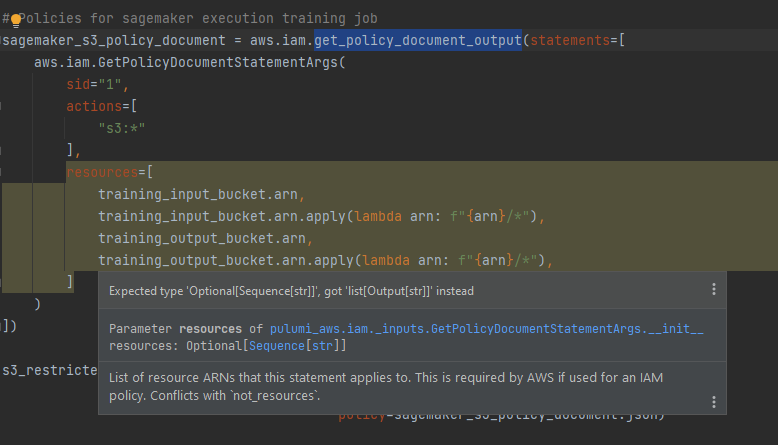This screenshot has width=778, height=445.
Task: Click the 'Expected type' warning message
Action: coord(291,291)
